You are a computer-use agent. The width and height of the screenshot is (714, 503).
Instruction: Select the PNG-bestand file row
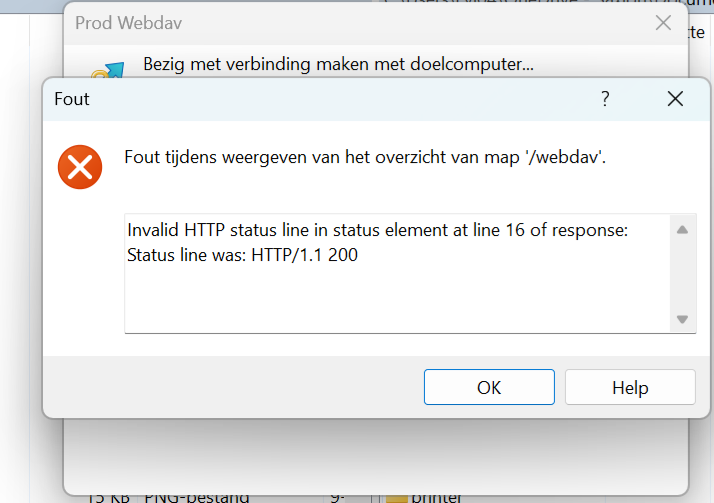tap(196, 497)
